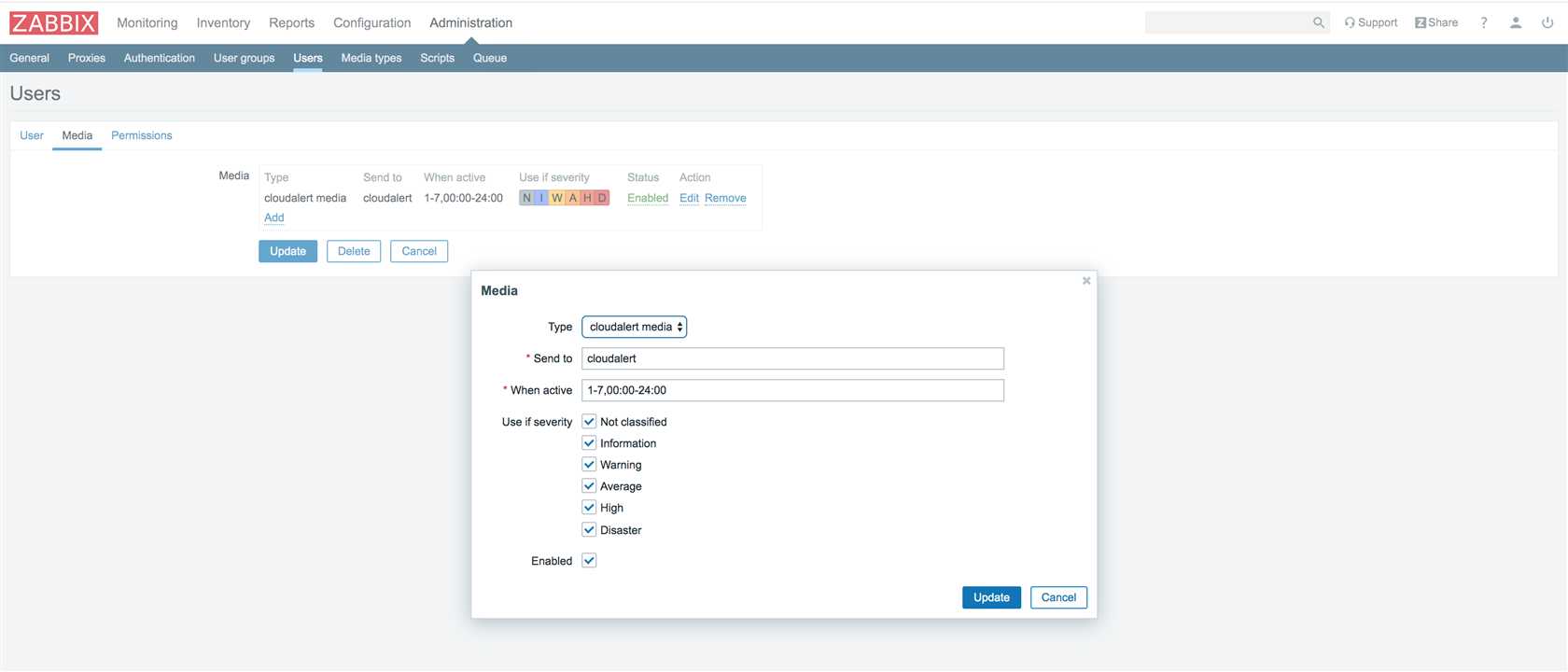Open the media Type dropdown

634,327
